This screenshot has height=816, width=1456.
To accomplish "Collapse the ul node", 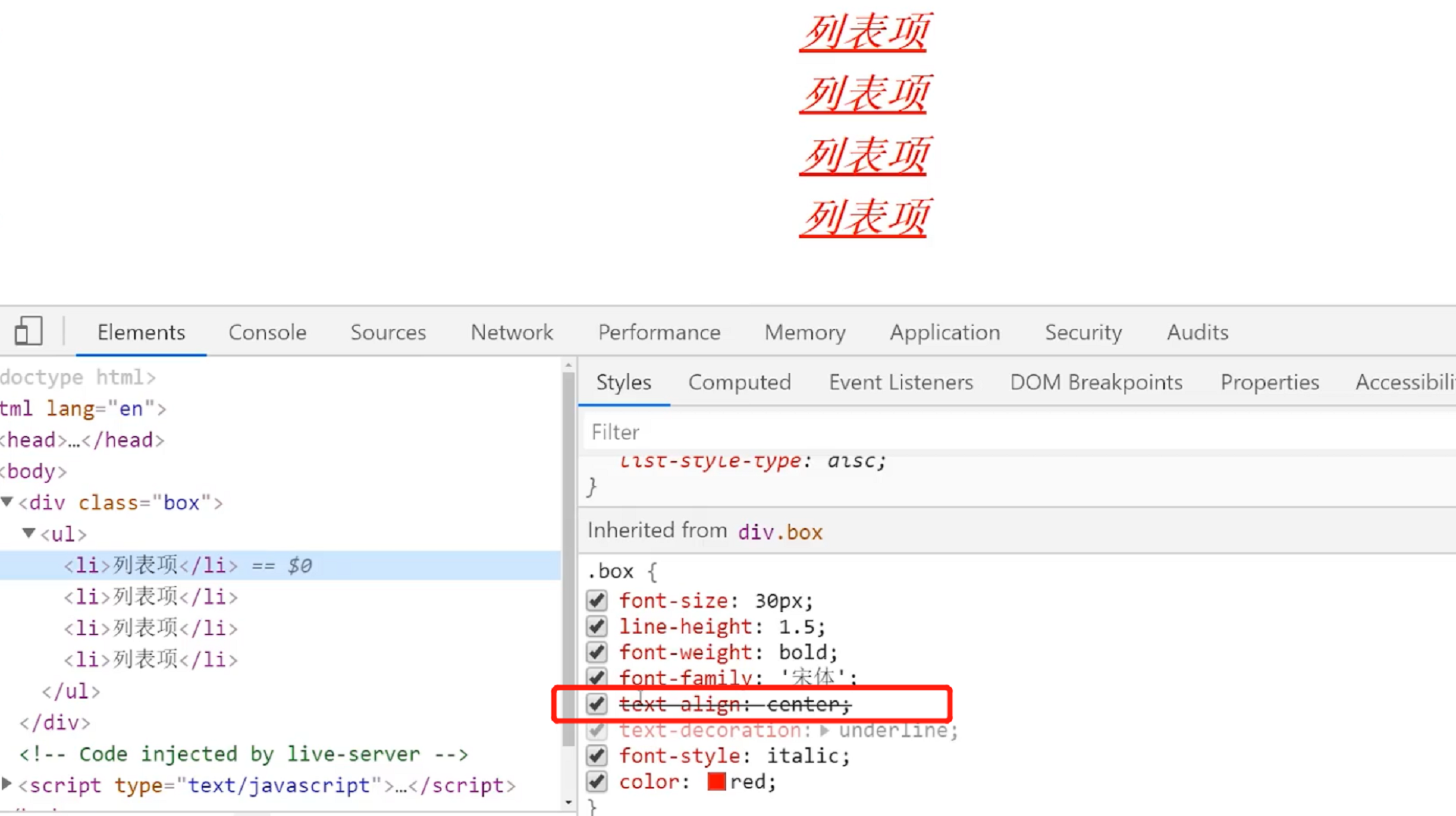I will click(x=29, y=533).
